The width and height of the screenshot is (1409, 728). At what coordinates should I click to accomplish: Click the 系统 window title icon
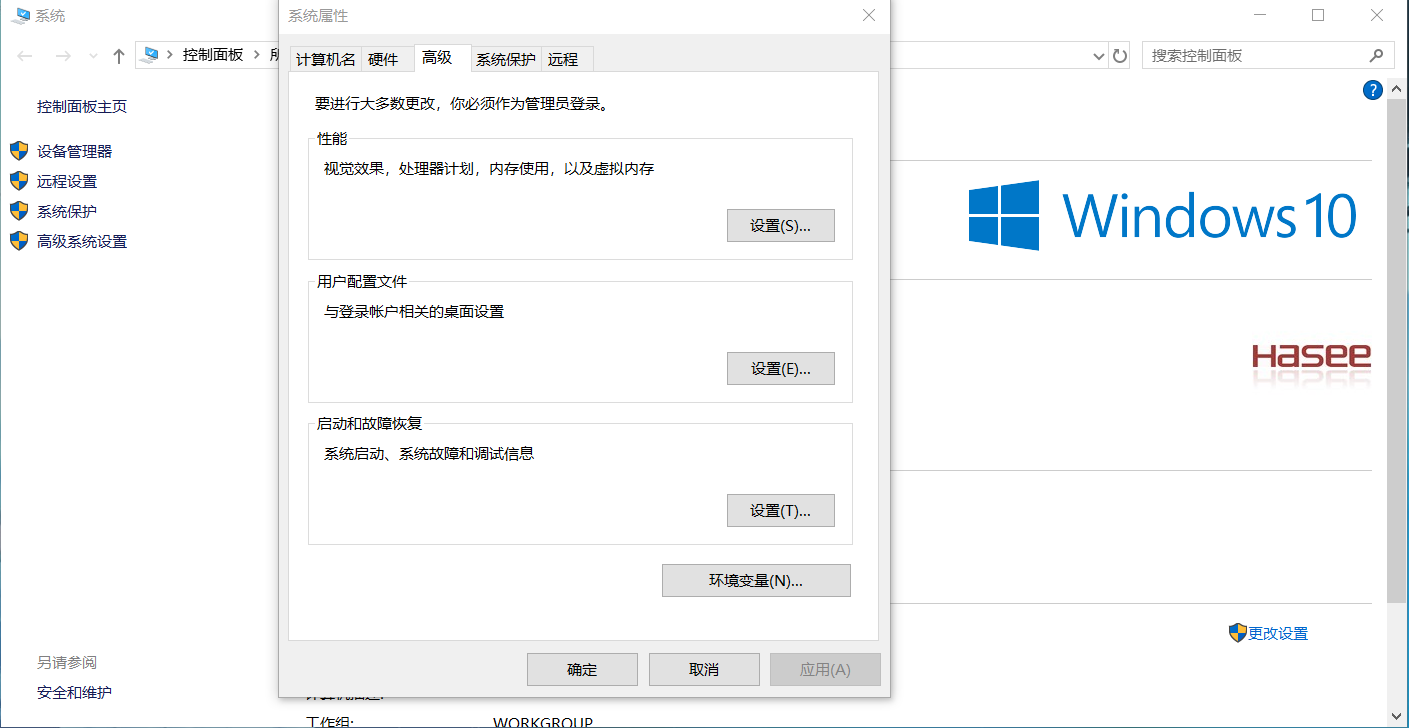coord(19,15)
